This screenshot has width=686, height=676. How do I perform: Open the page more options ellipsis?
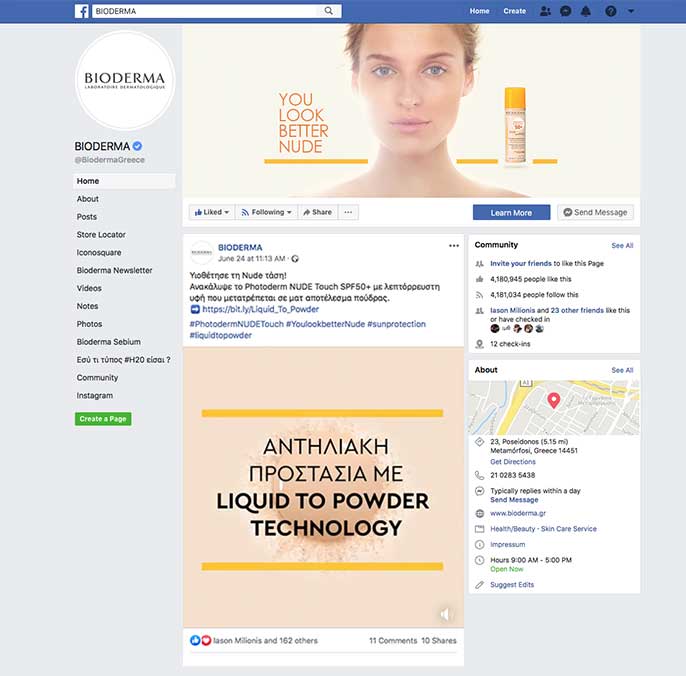pos(348,212)
